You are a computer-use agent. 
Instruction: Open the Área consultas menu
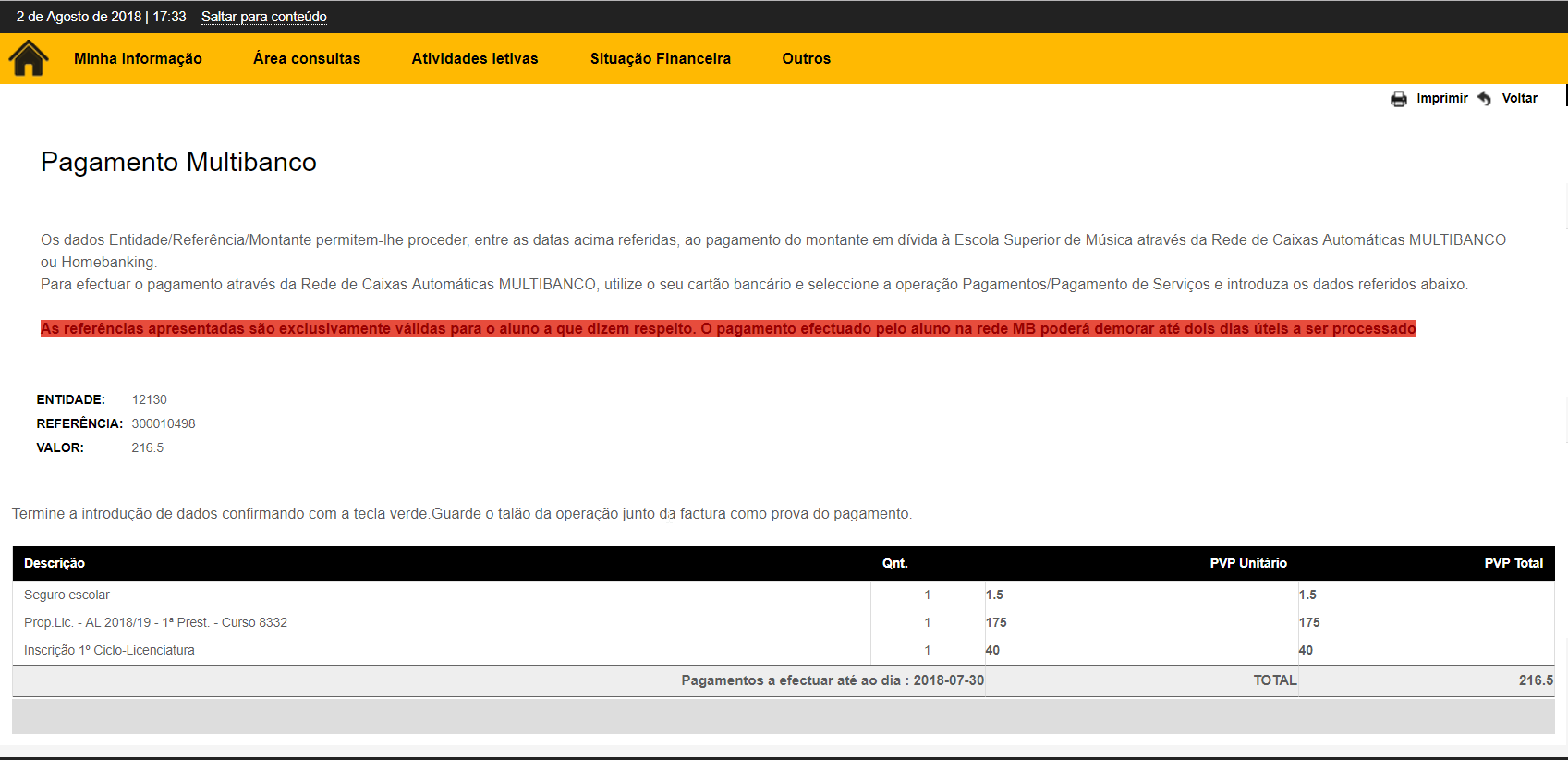click(x=307, y=58)
